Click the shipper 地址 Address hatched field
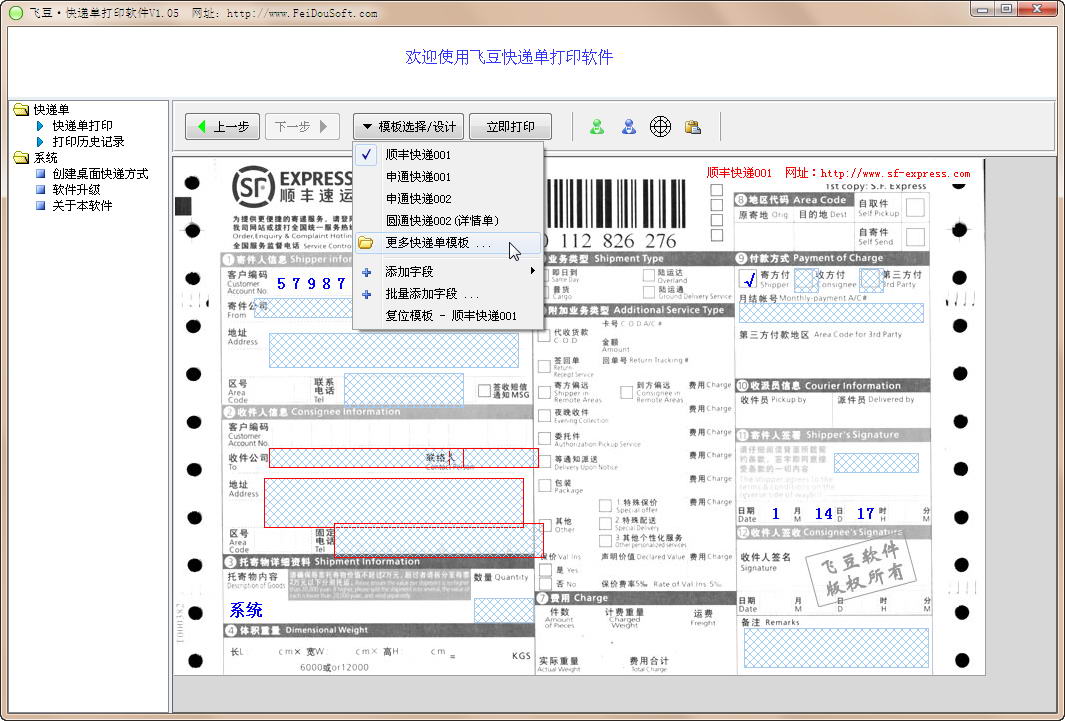Image resolution: width=1065 pixels, height=721 pixels. coord(394,350)
